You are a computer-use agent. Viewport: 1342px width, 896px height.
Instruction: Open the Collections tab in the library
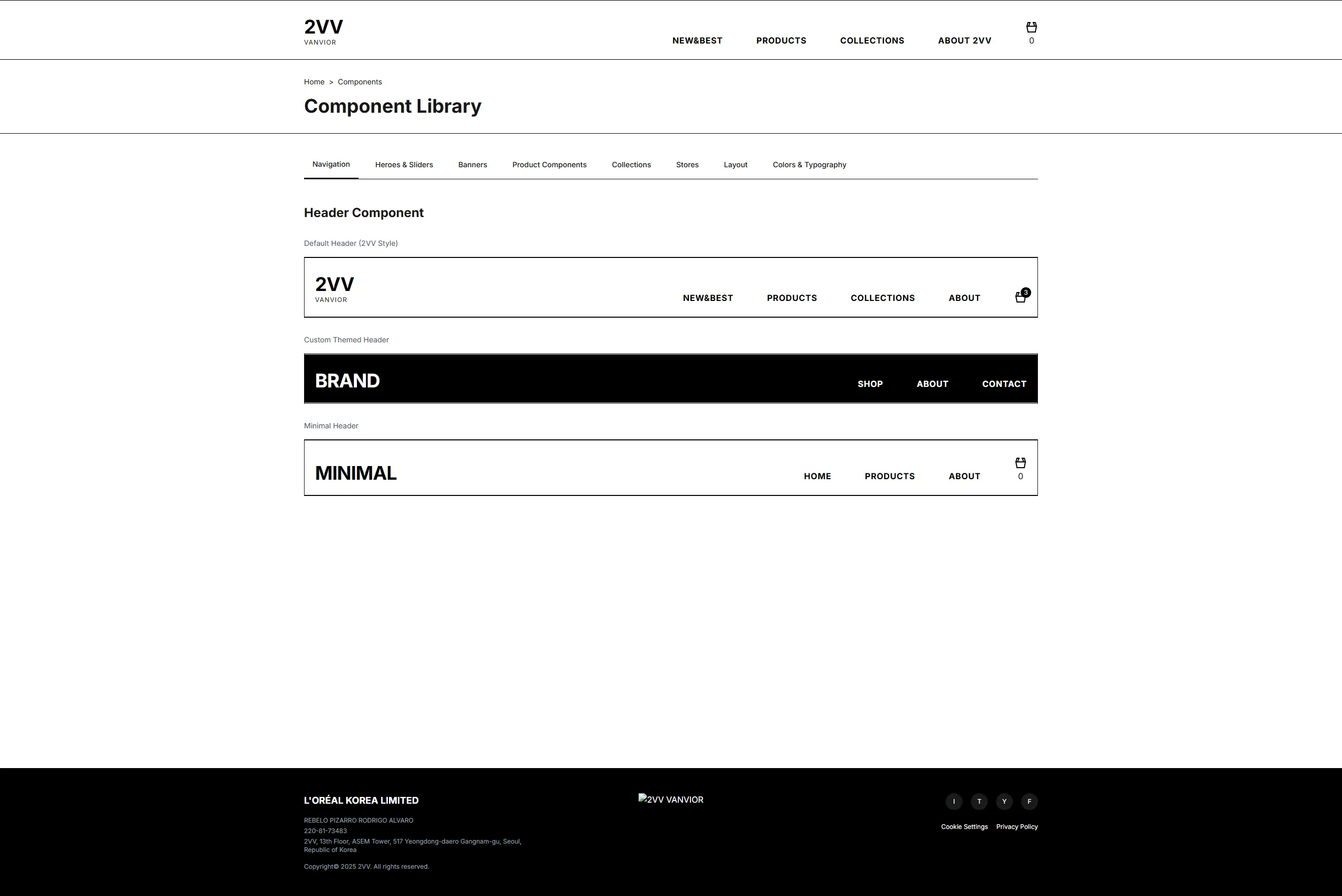(x=631, y=165)
